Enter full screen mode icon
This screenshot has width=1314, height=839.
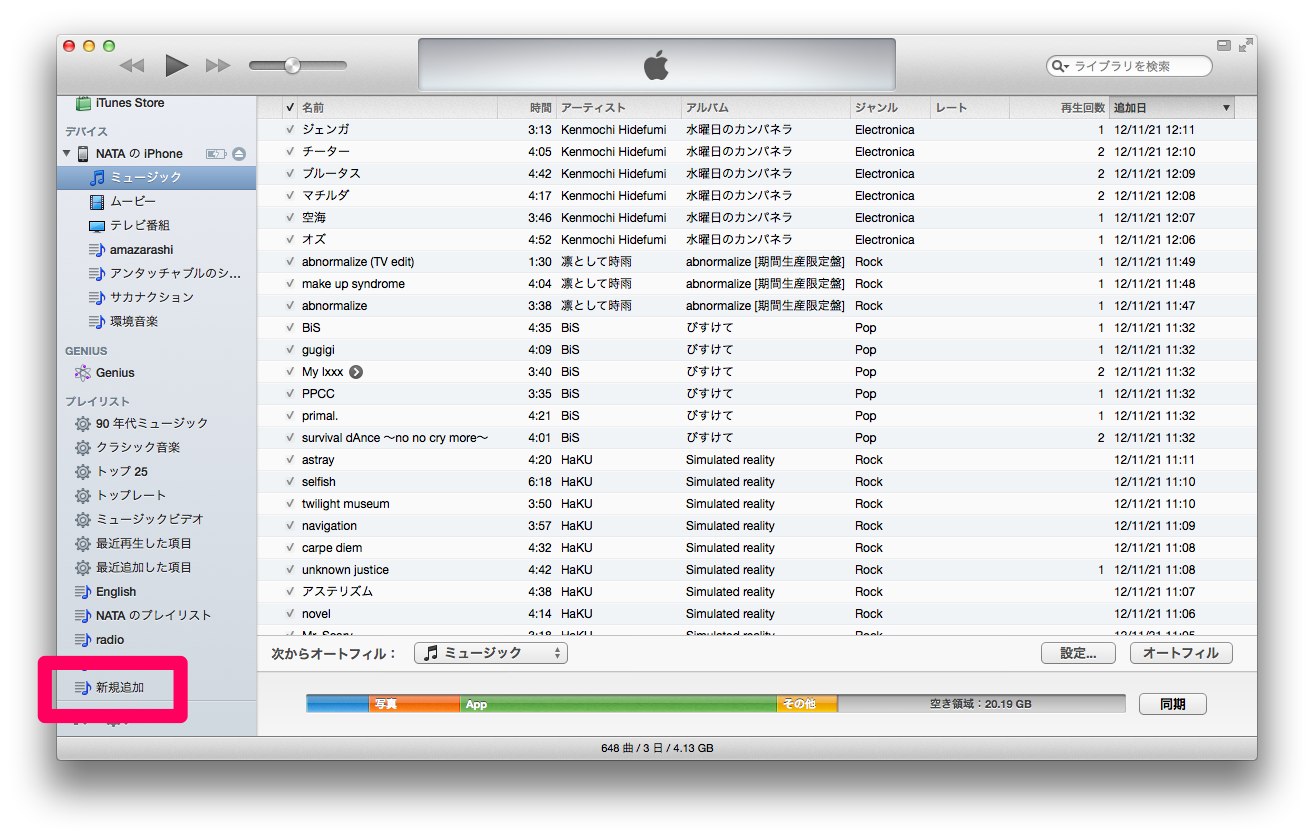coord(1245,46)
